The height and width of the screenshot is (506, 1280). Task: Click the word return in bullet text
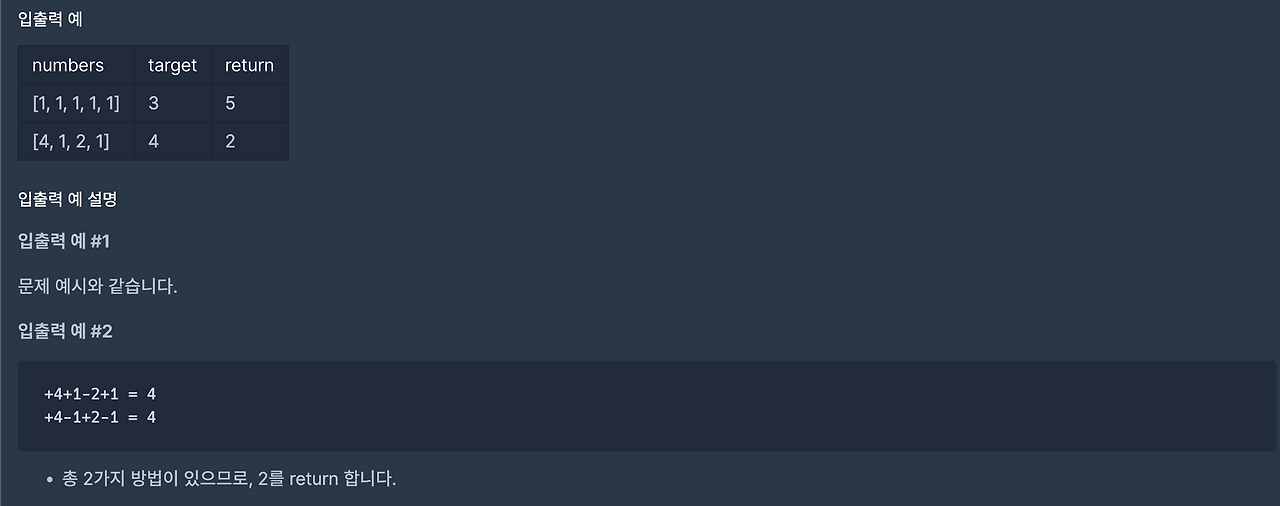[x=314, y=479]
